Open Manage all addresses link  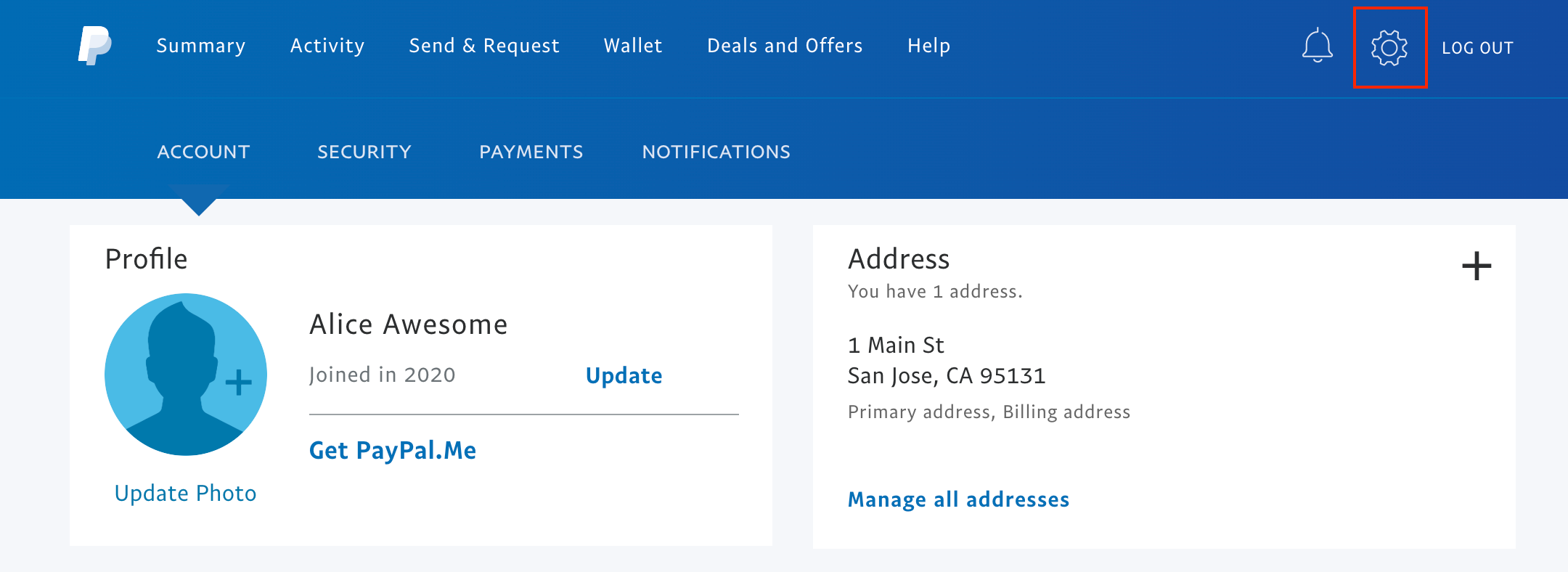[958, 499]
